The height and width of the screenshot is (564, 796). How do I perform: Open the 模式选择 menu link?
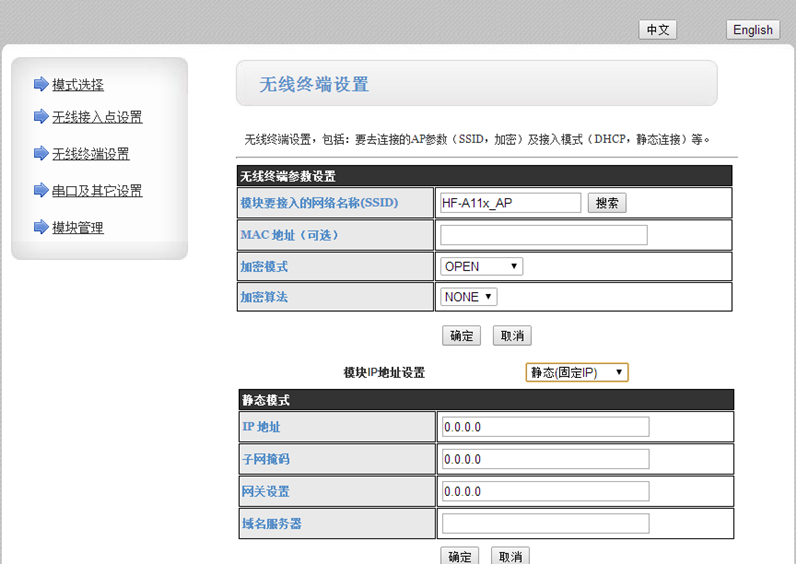[78, 85]
